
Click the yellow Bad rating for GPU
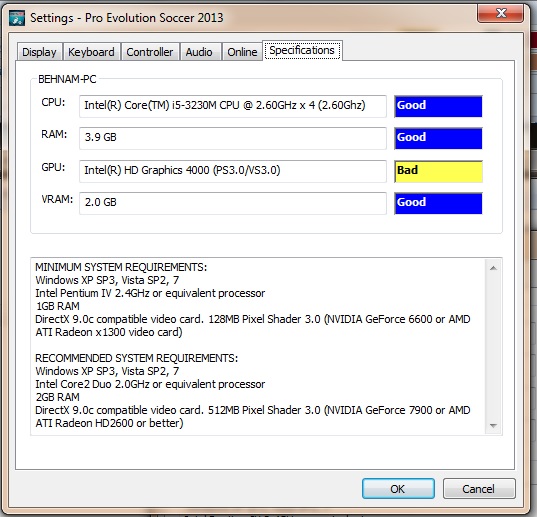click(438, 171)
